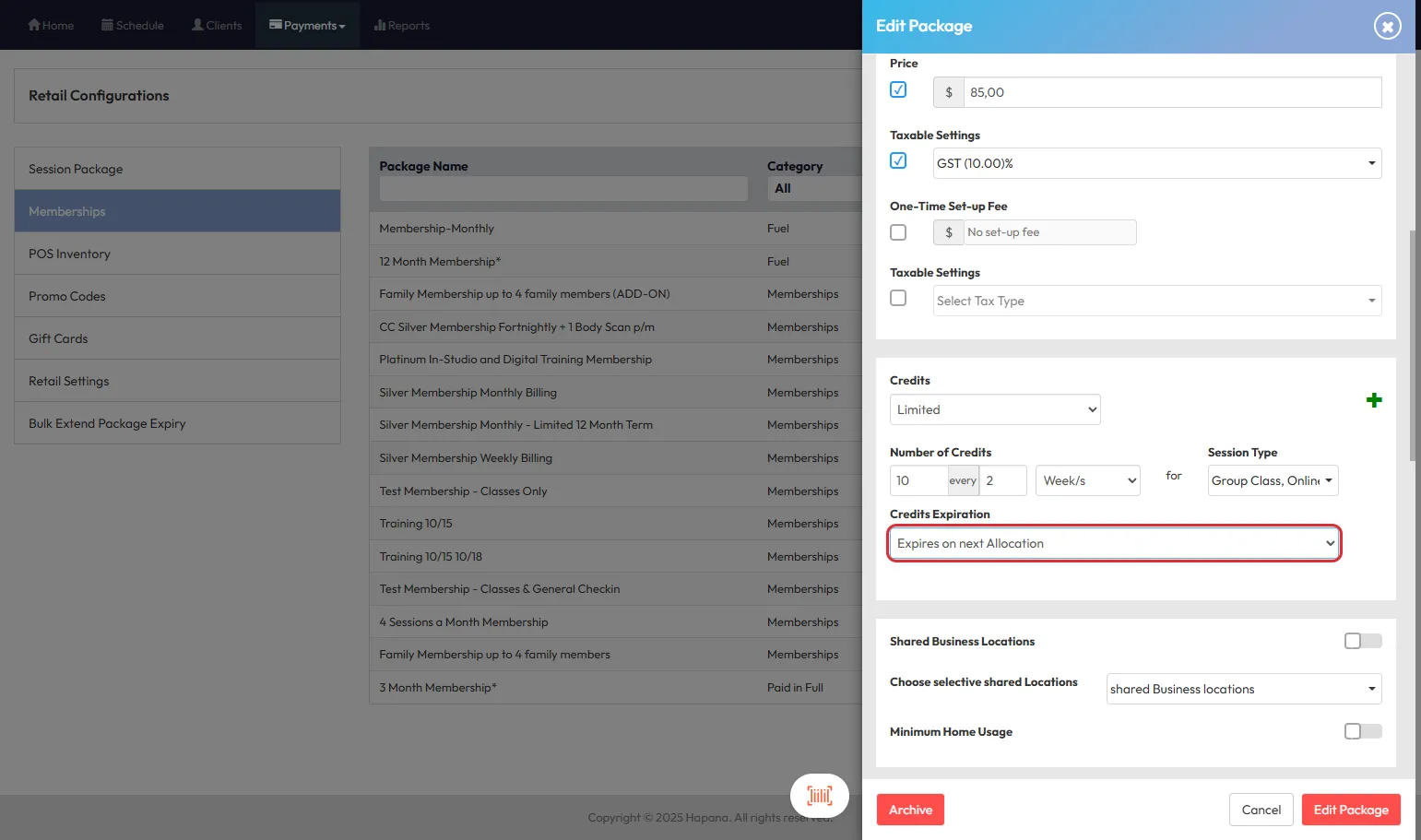1421x840 pixels.
Task: Click the green plus icon to add credits
Action: 1374,400
